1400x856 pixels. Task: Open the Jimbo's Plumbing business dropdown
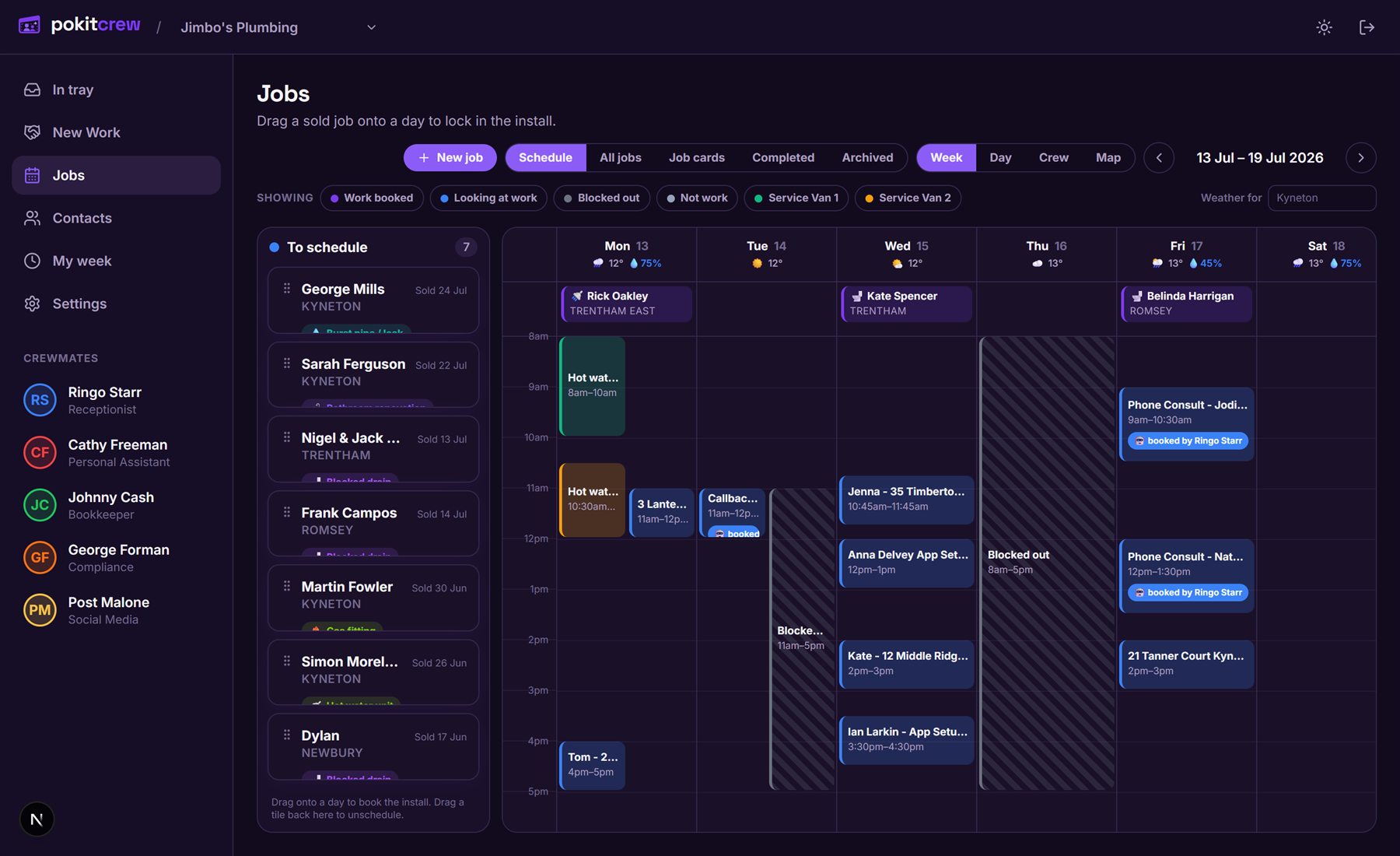(x=278, y=27)
